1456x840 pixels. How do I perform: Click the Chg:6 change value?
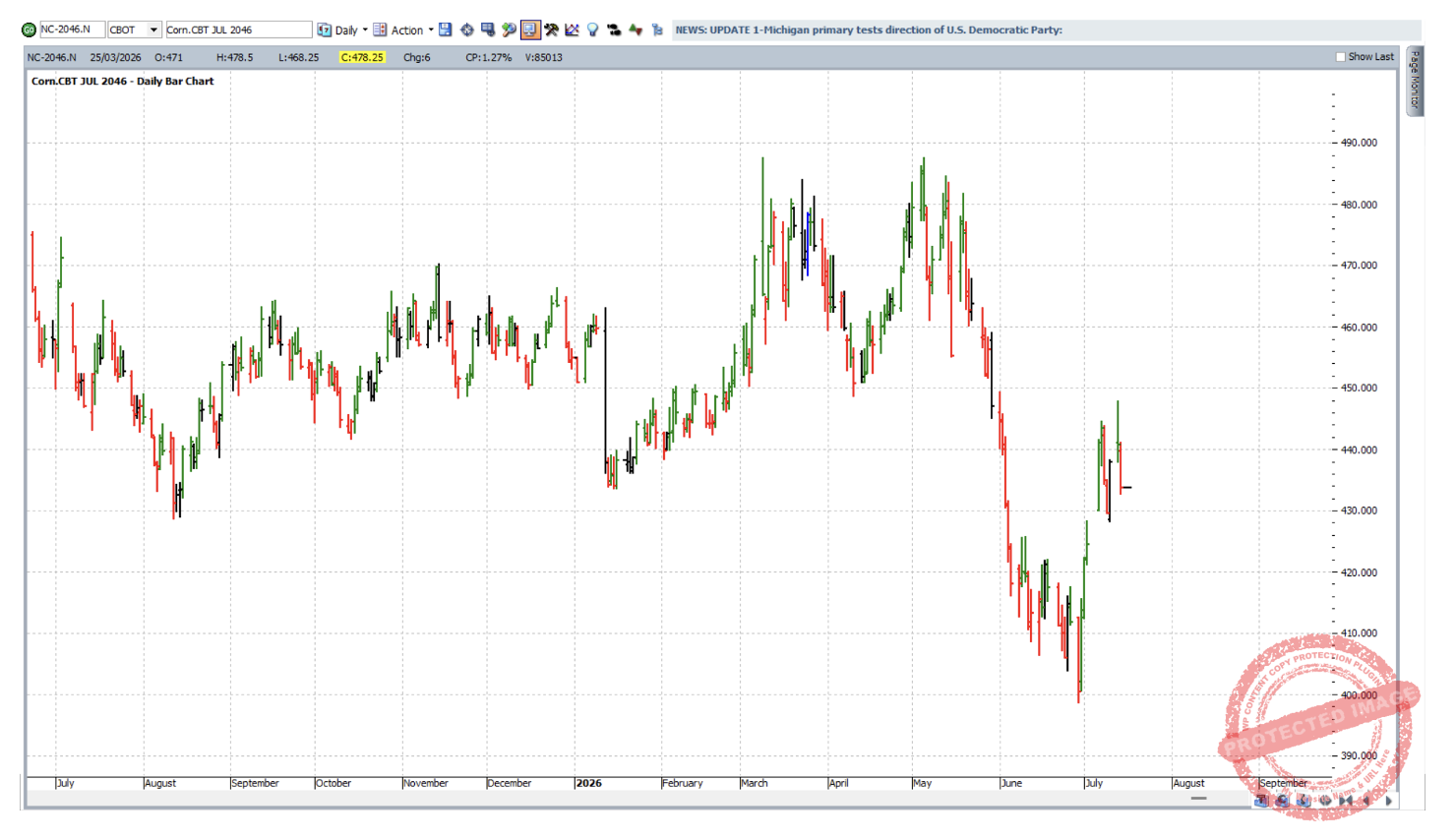point(416,57)
